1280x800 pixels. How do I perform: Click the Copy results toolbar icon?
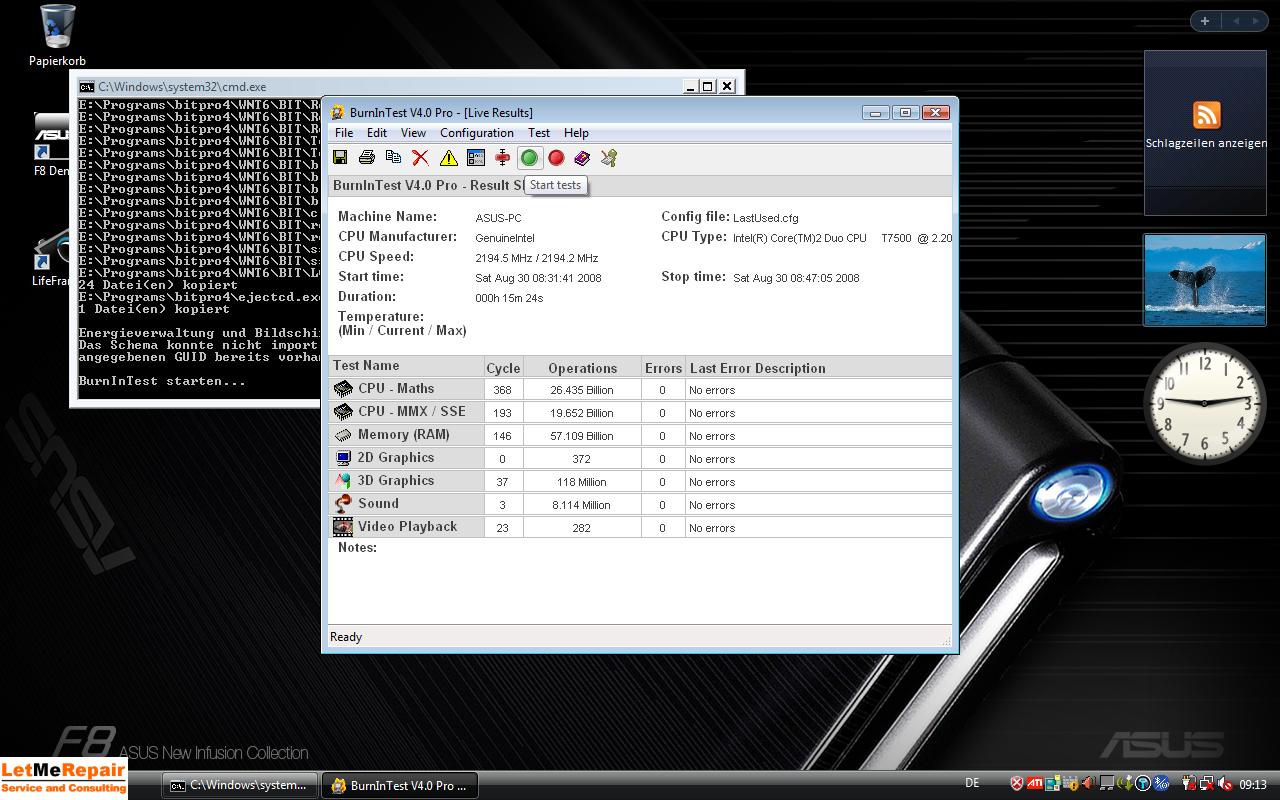[x=394, y=158]
